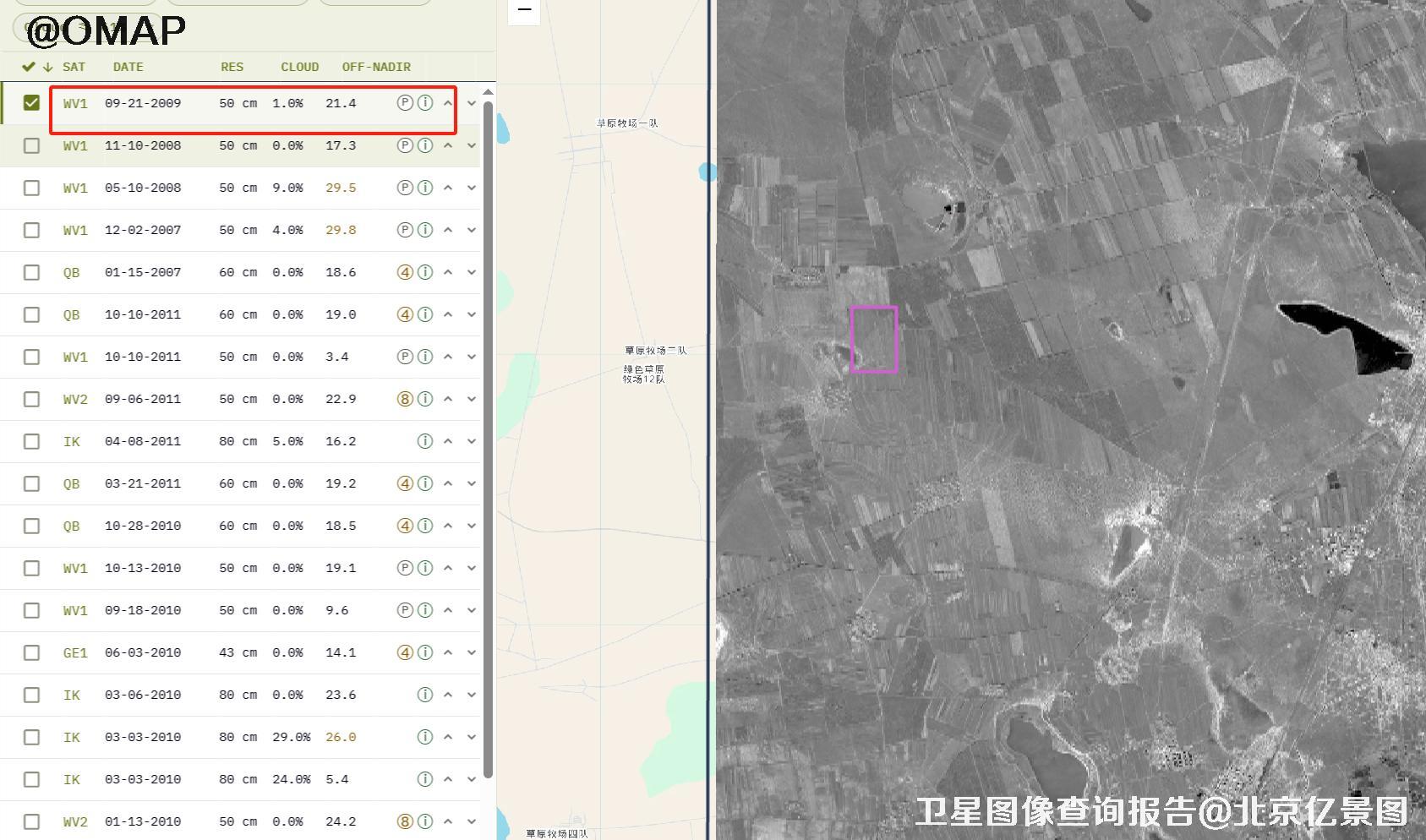Click the results list vertical scrollbar
This screenshot has width=1426, height=840.
[488, 439]
